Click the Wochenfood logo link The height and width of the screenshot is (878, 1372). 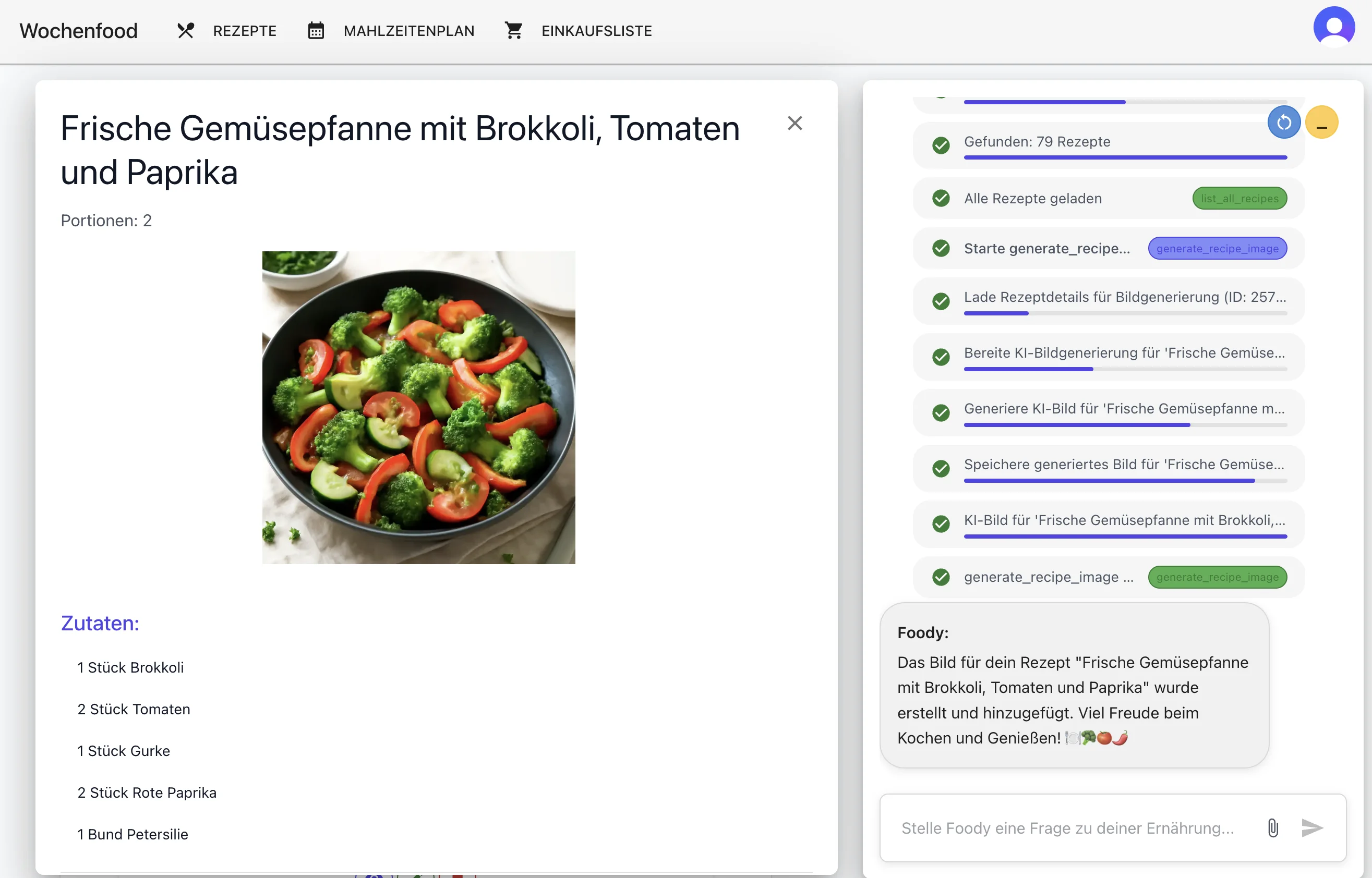click(79, 31)
